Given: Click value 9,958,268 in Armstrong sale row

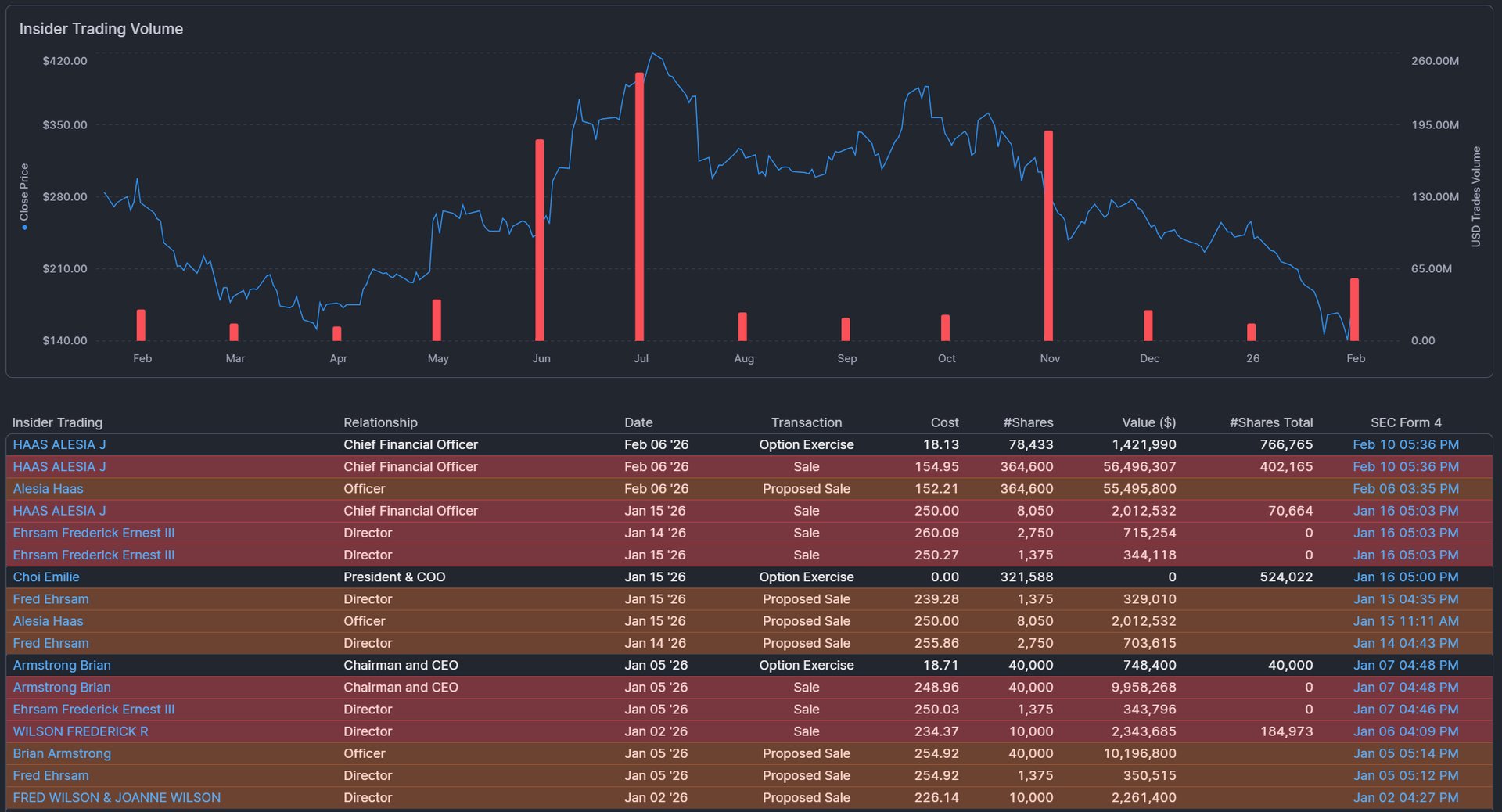Looking at the screenshot, I should tap(1143, 687).
